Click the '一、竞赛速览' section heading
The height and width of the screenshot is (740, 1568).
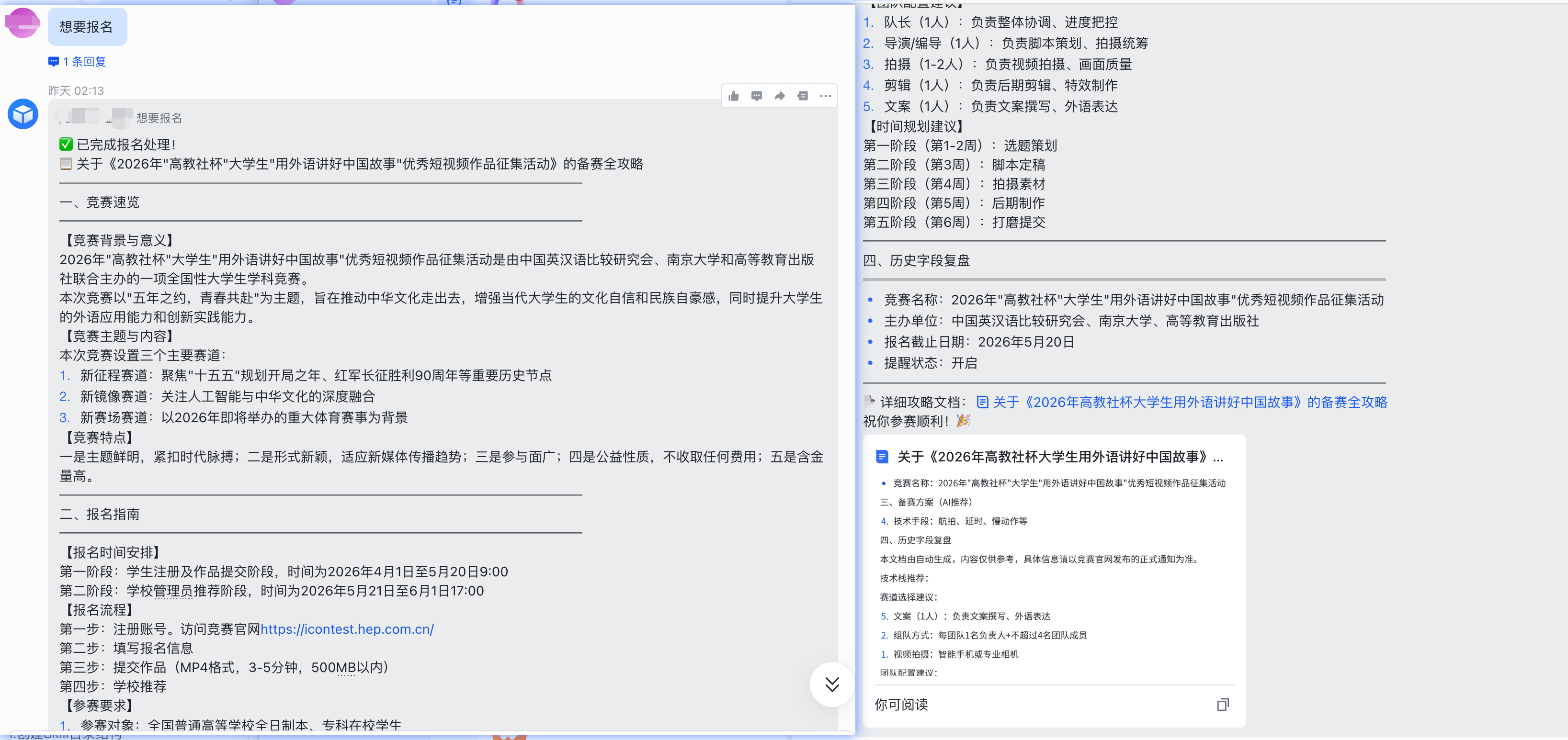coord(100,202)
